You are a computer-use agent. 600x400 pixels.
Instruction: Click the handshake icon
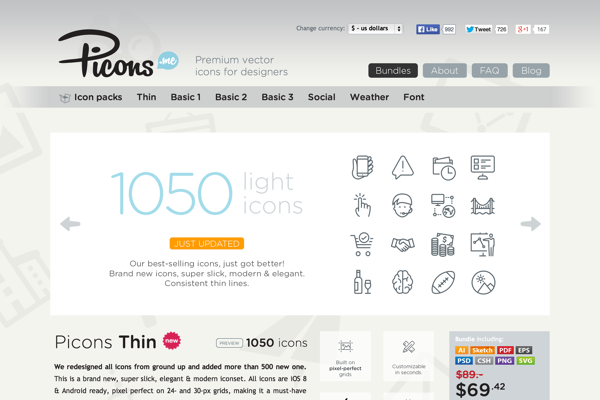pyautogui.click(x=403, y=244)
